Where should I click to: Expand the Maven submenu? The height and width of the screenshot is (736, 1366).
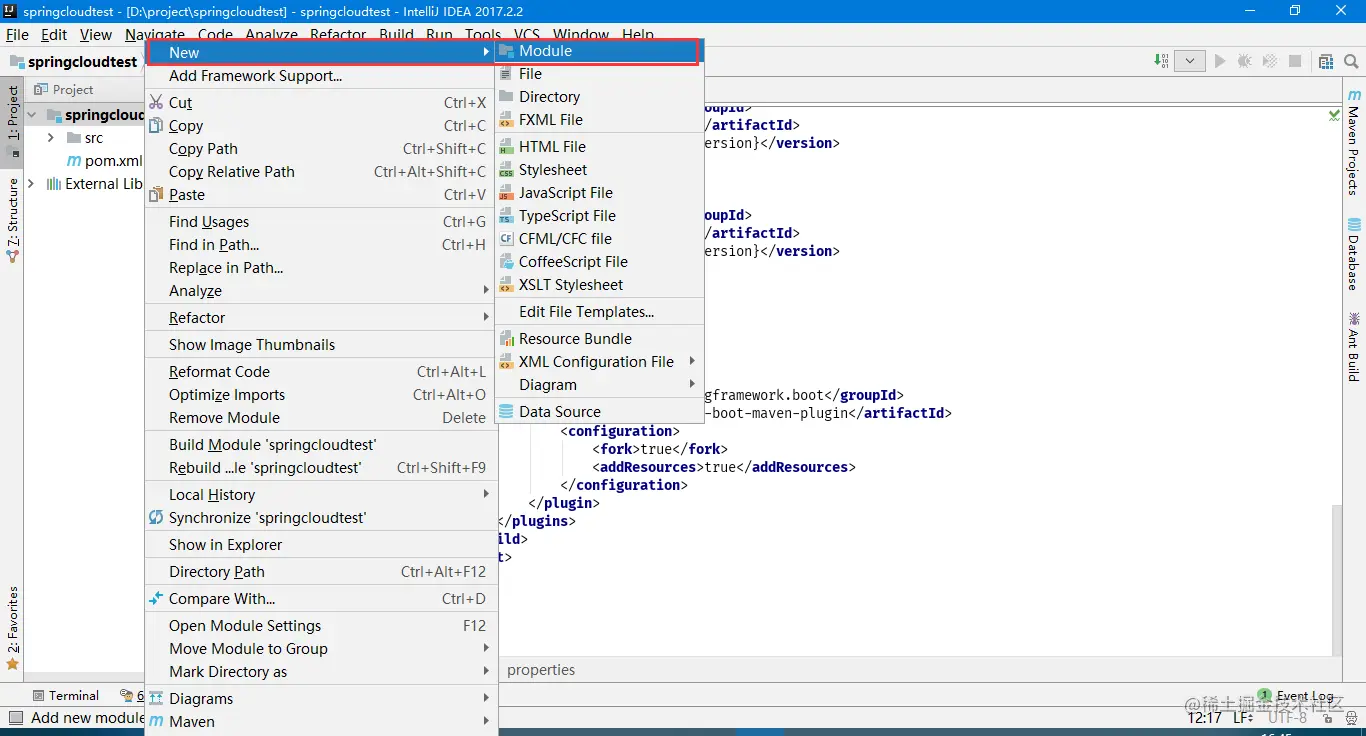pos(320,722)
